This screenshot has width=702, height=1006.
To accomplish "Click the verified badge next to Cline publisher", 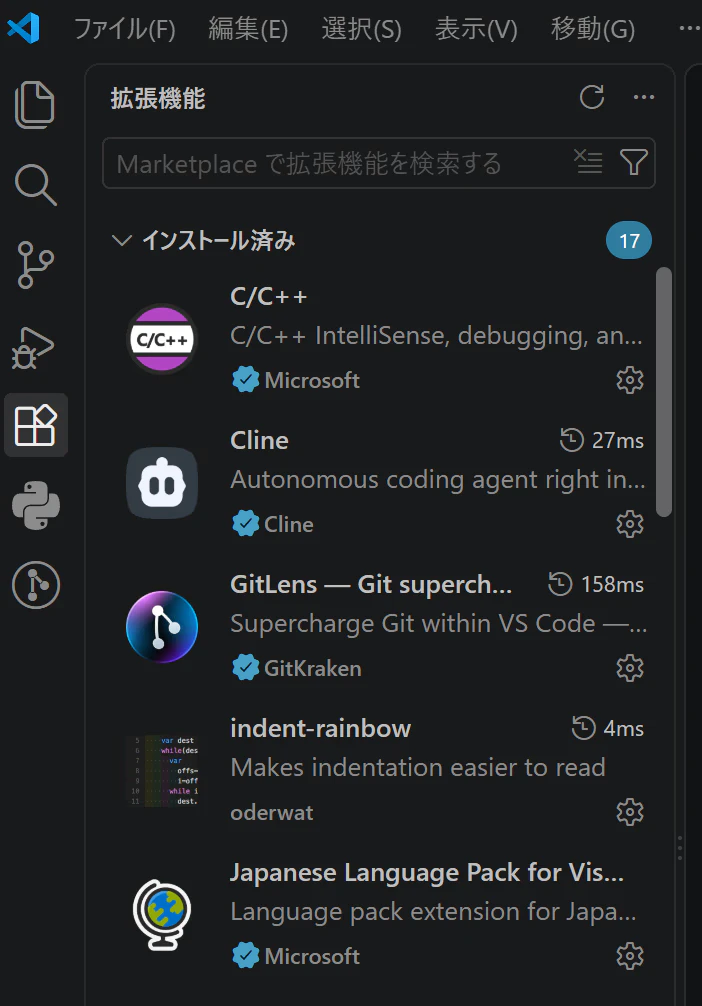I will (x=245, y=524).
